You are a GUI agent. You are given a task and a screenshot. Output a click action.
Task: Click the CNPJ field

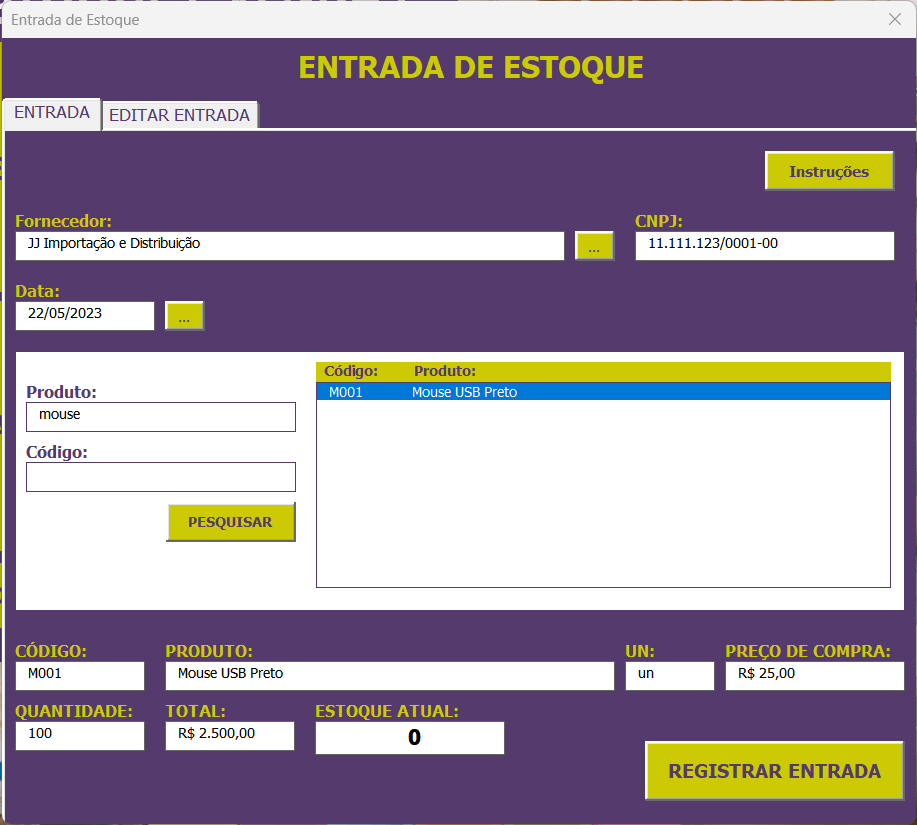click(764, 246)
